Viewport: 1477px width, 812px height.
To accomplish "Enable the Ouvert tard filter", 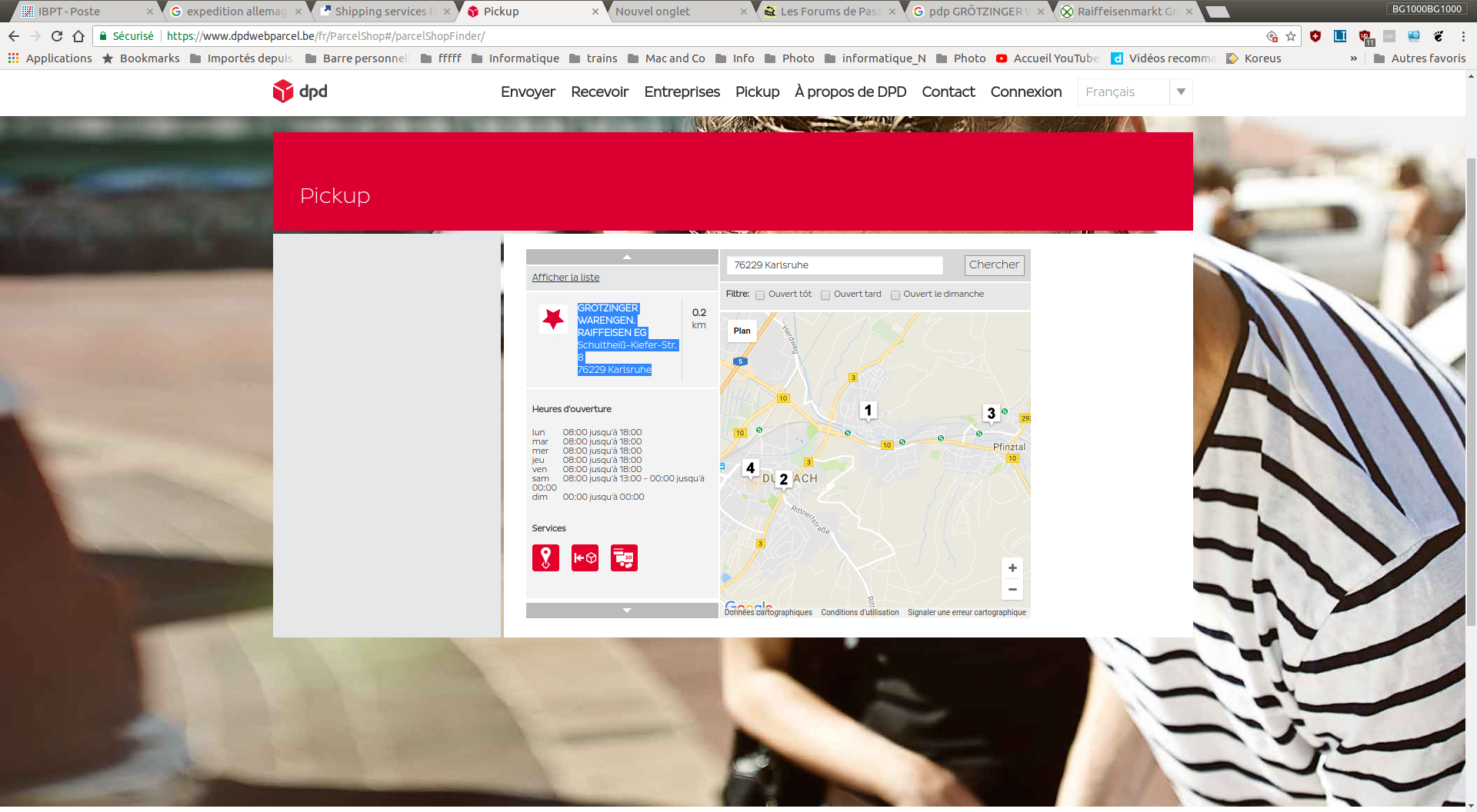I will tap(825, 295).
